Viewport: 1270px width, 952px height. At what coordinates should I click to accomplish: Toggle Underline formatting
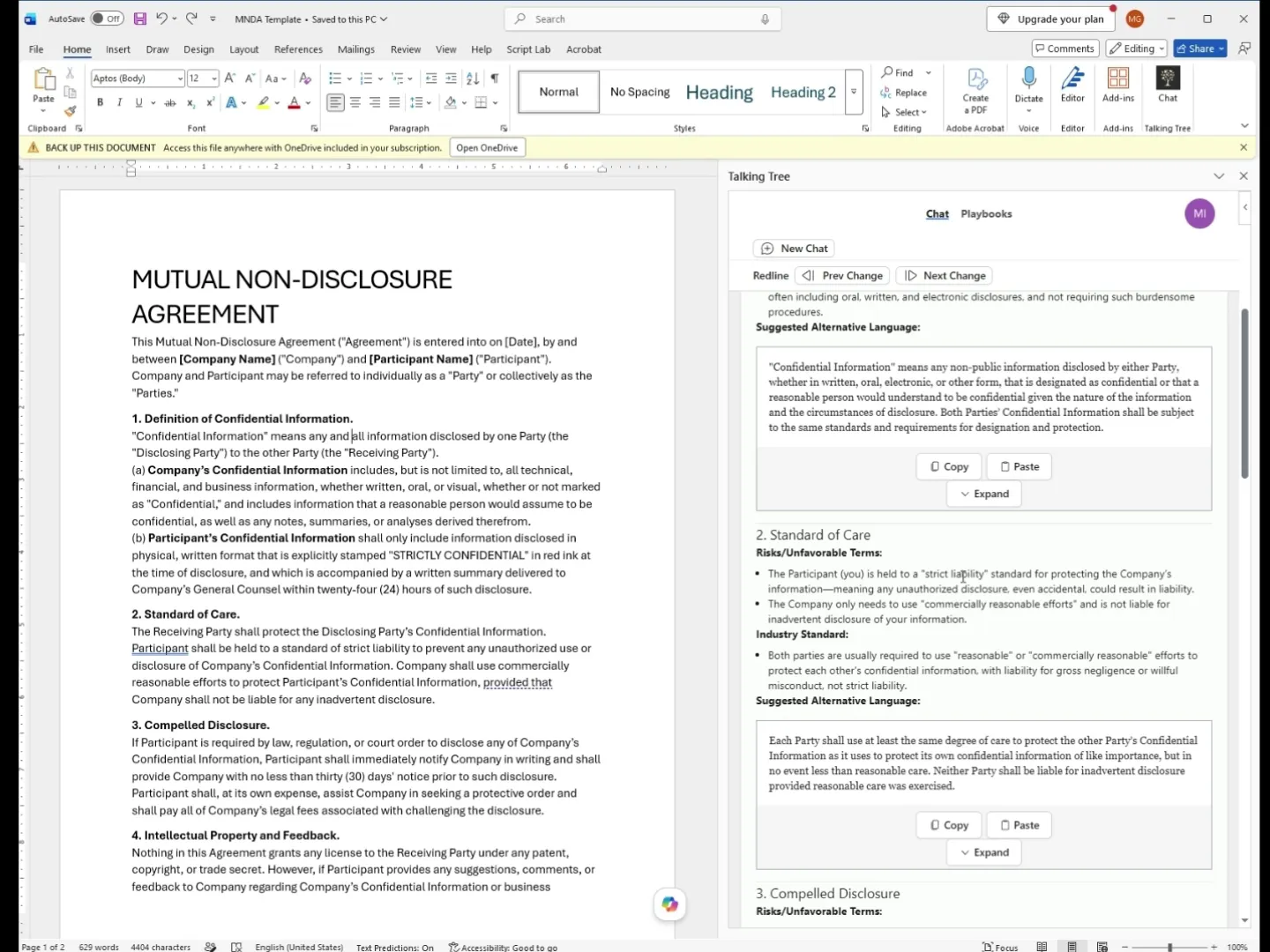coord(138,103)
